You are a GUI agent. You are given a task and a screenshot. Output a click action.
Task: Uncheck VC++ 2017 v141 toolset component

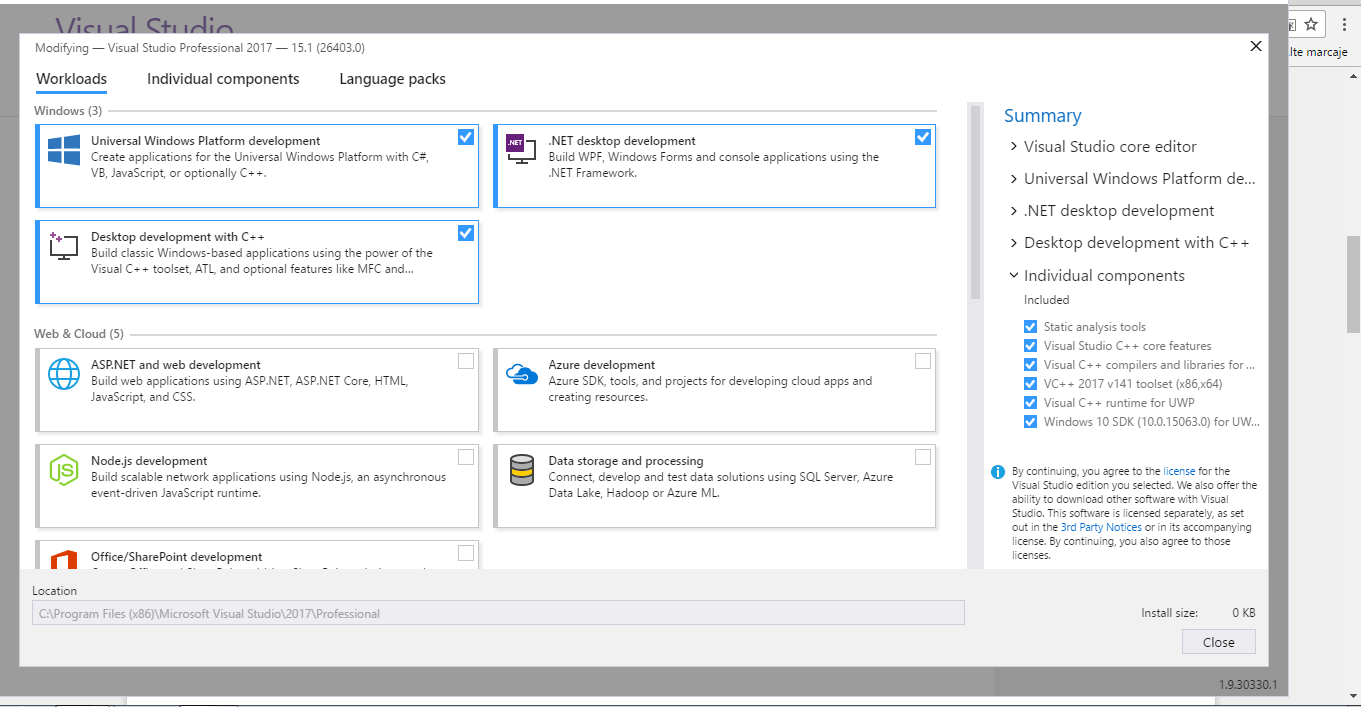coord(1030,384)
